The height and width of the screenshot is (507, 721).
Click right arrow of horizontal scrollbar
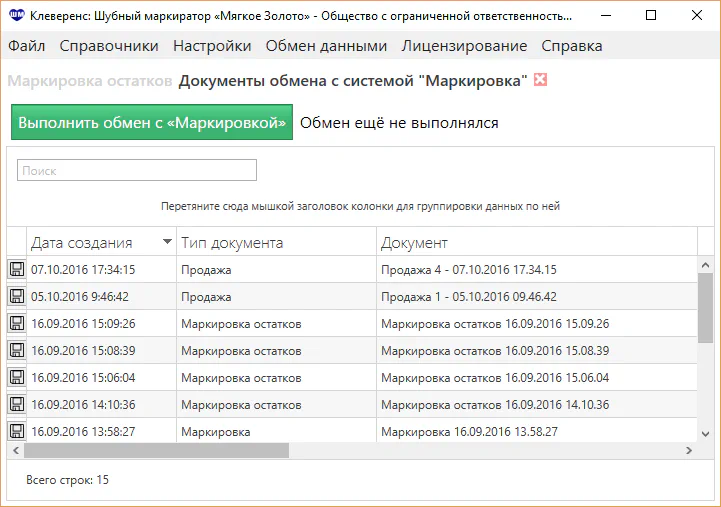pos(688,451)
